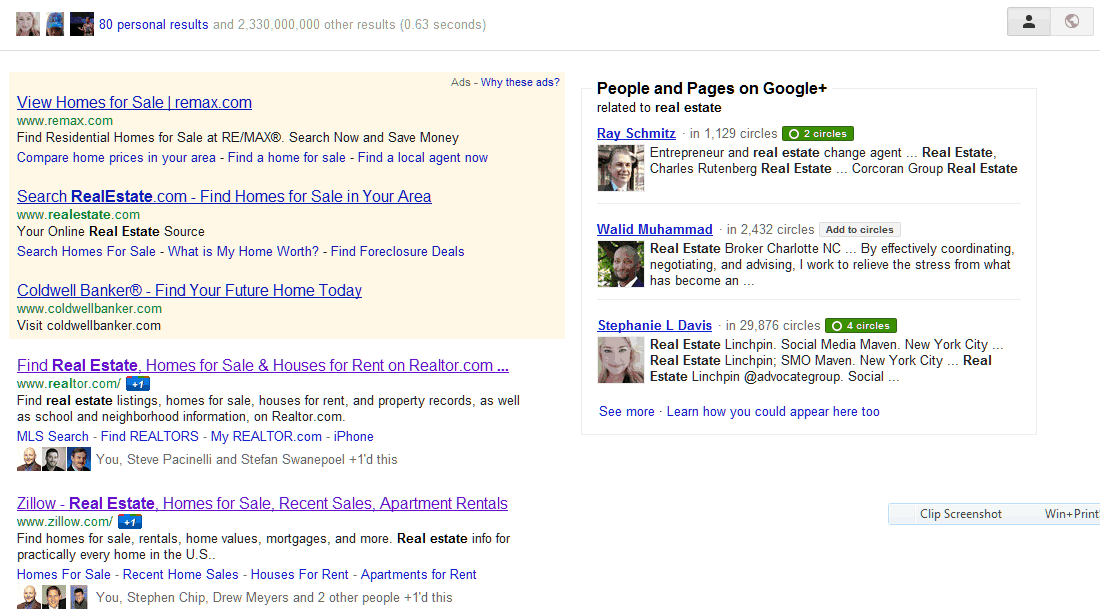Click Stephanie L Davis profile photo
1100x615 pixels.
click(x=621, y=360)
